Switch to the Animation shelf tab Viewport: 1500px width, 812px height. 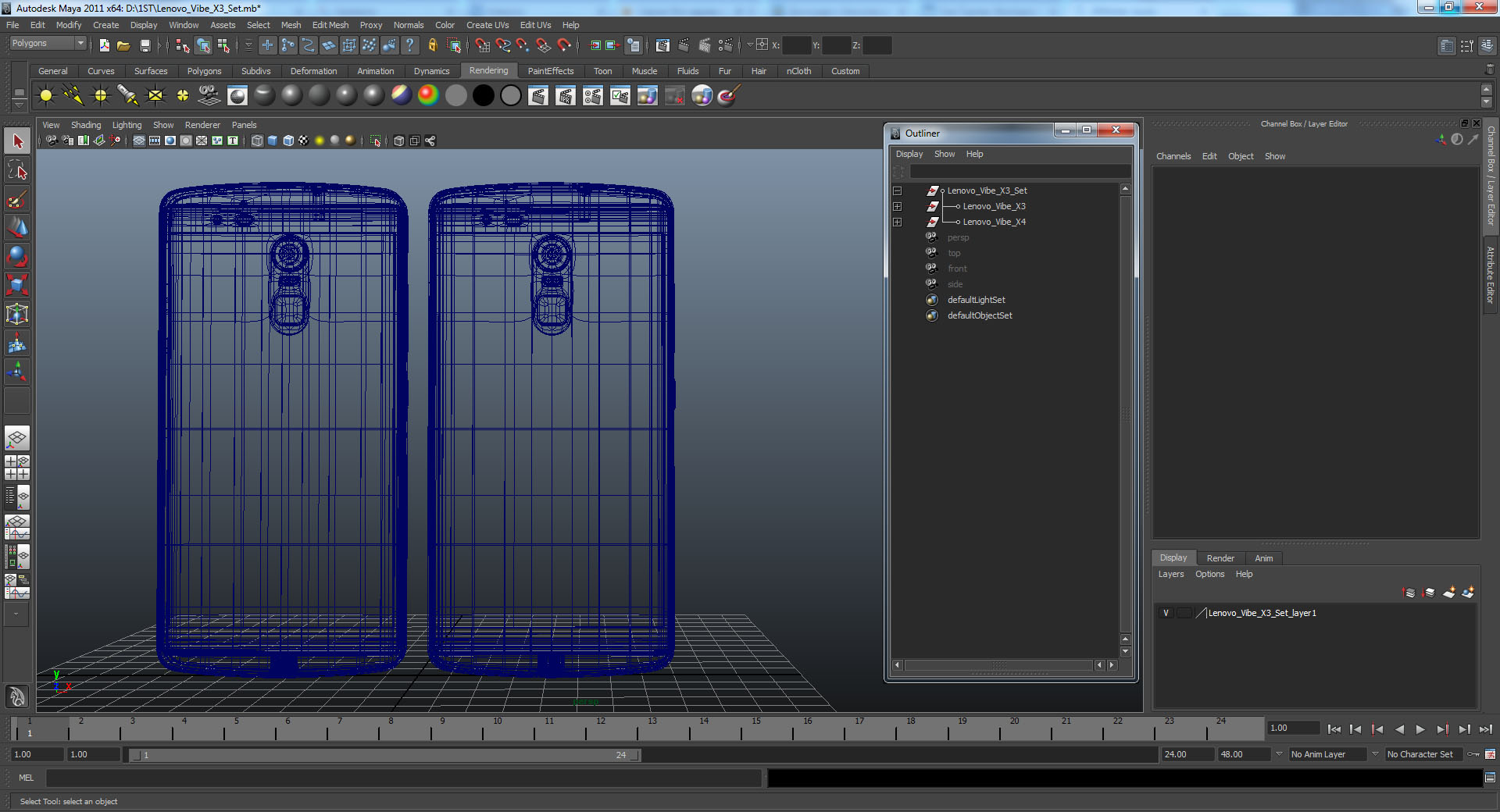(x=376, y=71)
